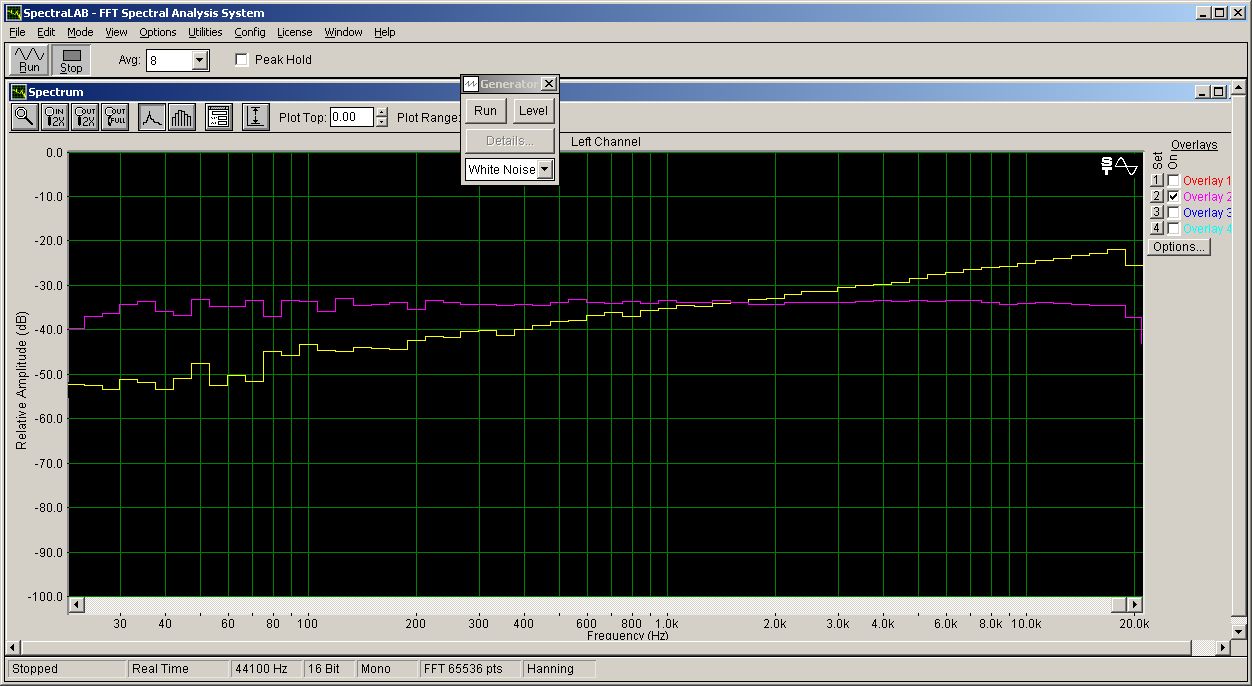Open the spectrum options dialog icon
This screenshot has width=1252, height=686.
[x=219, y=117]
